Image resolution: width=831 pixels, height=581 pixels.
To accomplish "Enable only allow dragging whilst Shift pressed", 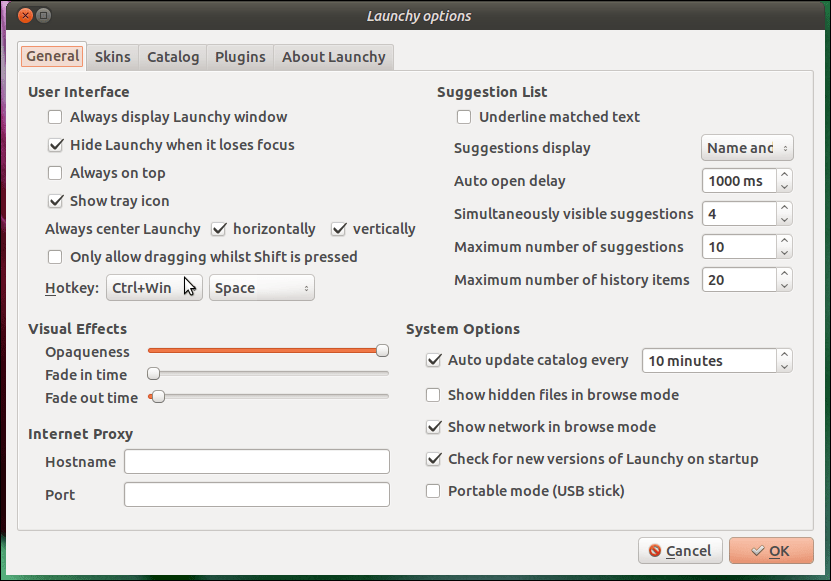I will click(55, 257).
